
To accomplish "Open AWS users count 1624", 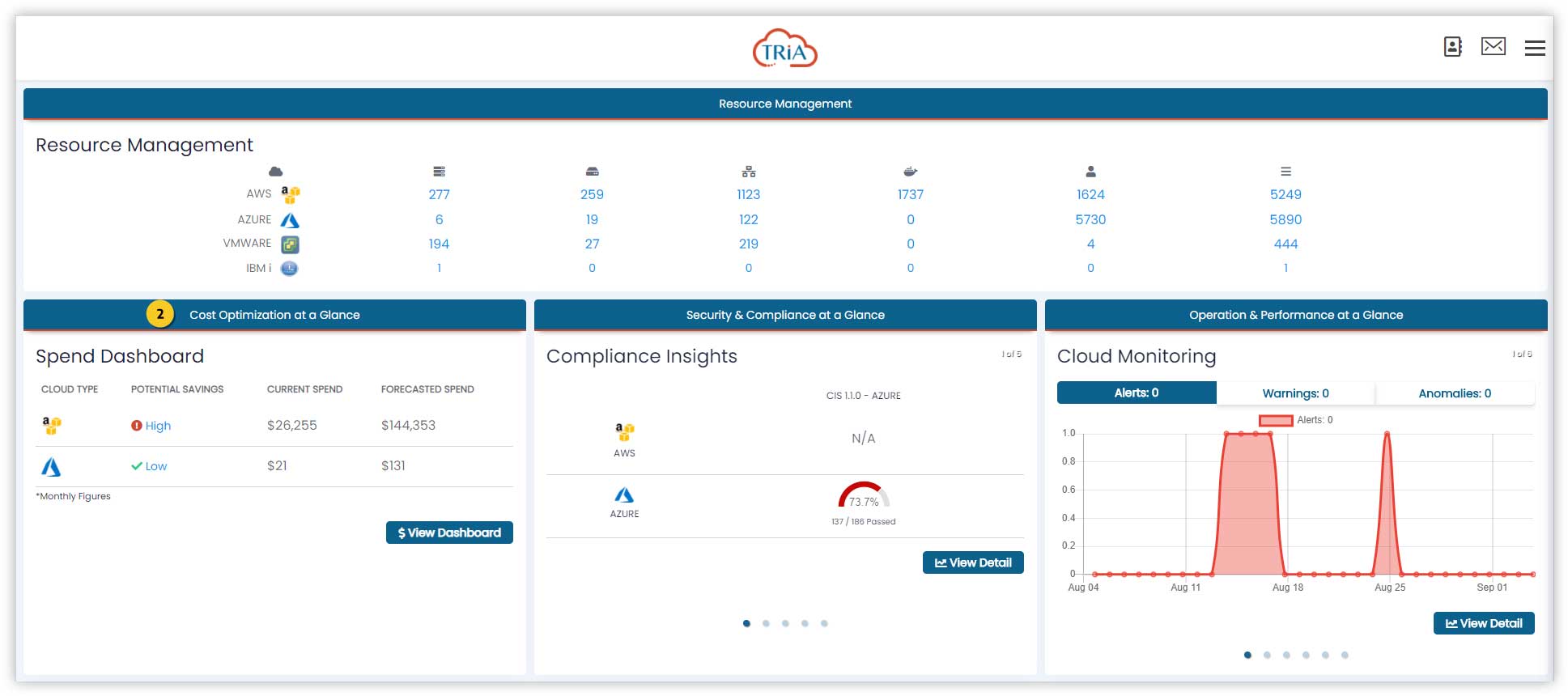I will point(1090,194).
